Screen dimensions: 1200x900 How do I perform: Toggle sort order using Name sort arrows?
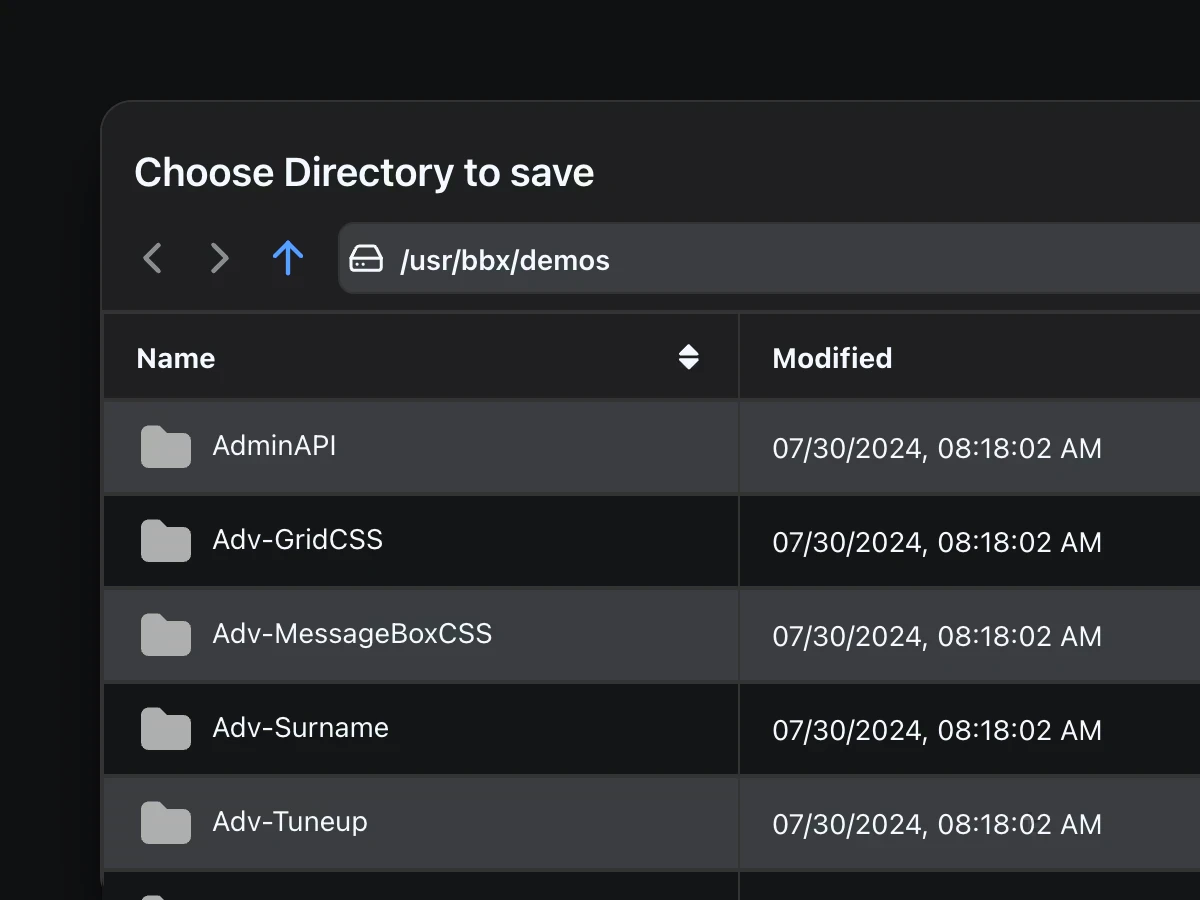[x=688, y=357]
